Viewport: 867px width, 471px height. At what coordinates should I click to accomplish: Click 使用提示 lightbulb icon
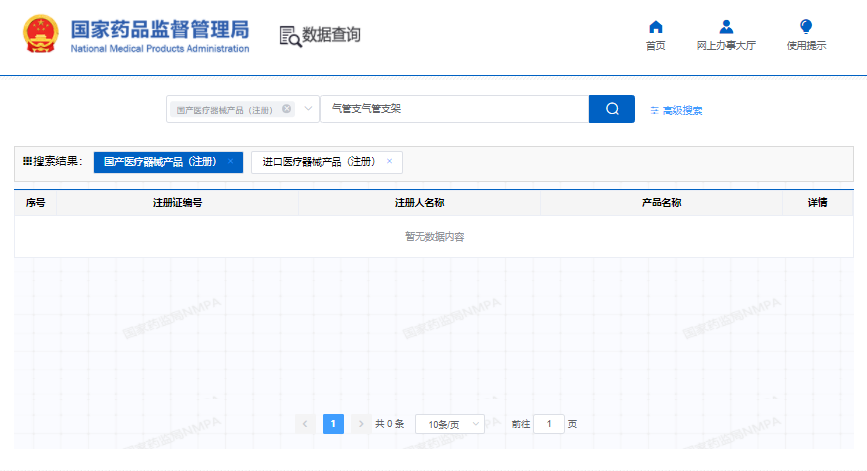806,27
